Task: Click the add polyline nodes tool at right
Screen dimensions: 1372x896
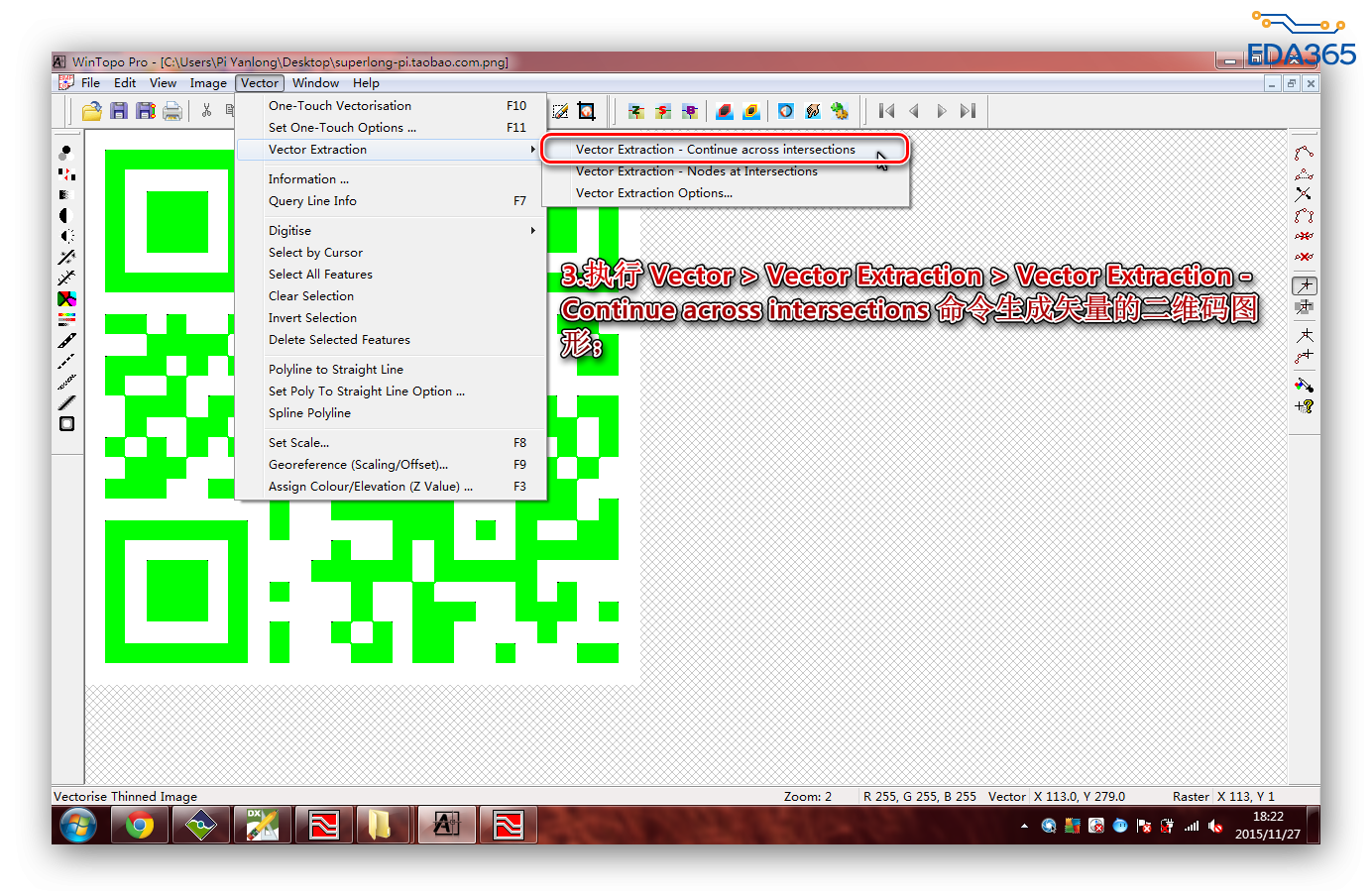Action: pos(1304,153)
